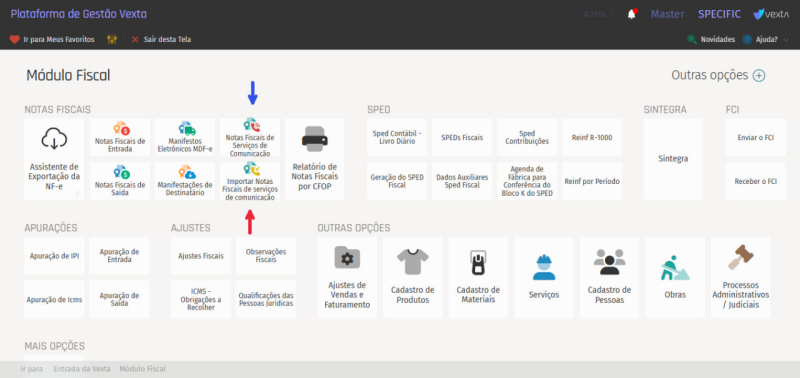Open Agenda de Fábrica Bloco K
800x378 pixels.
point(527,181)
